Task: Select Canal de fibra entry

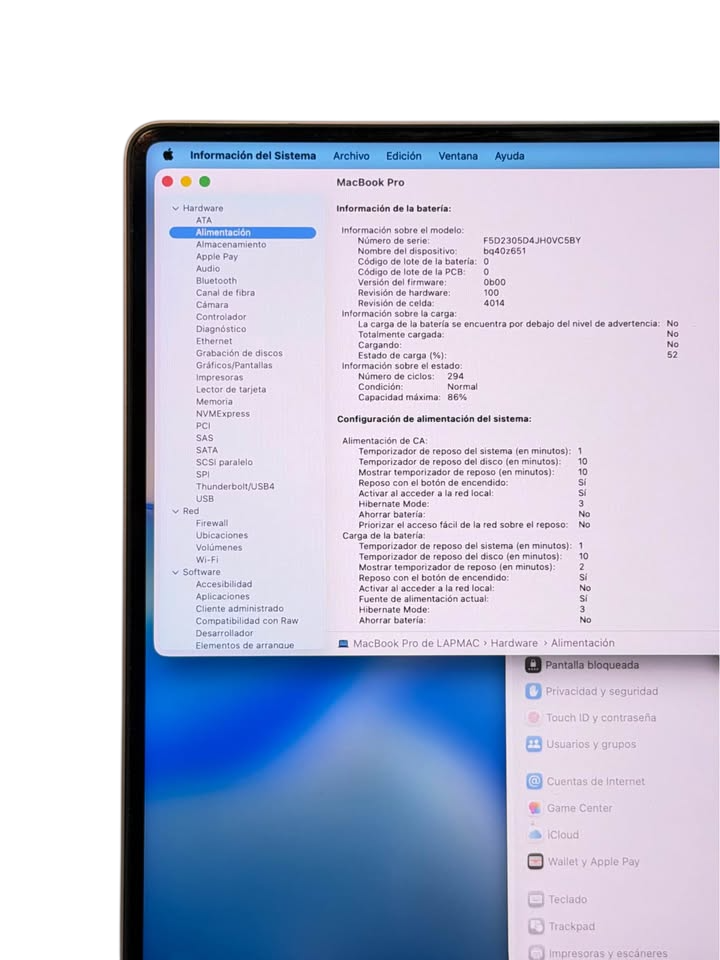Action: click(x=225, y=293)
